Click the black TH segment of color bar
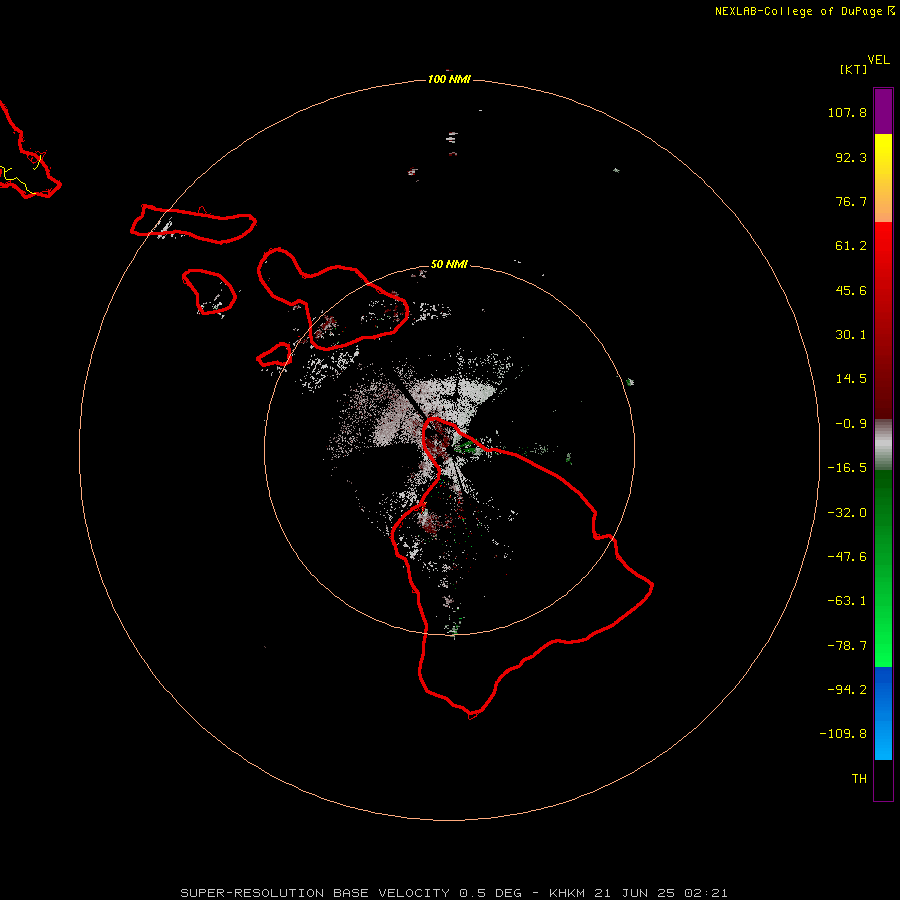900x900 pixels. (883, 779)
